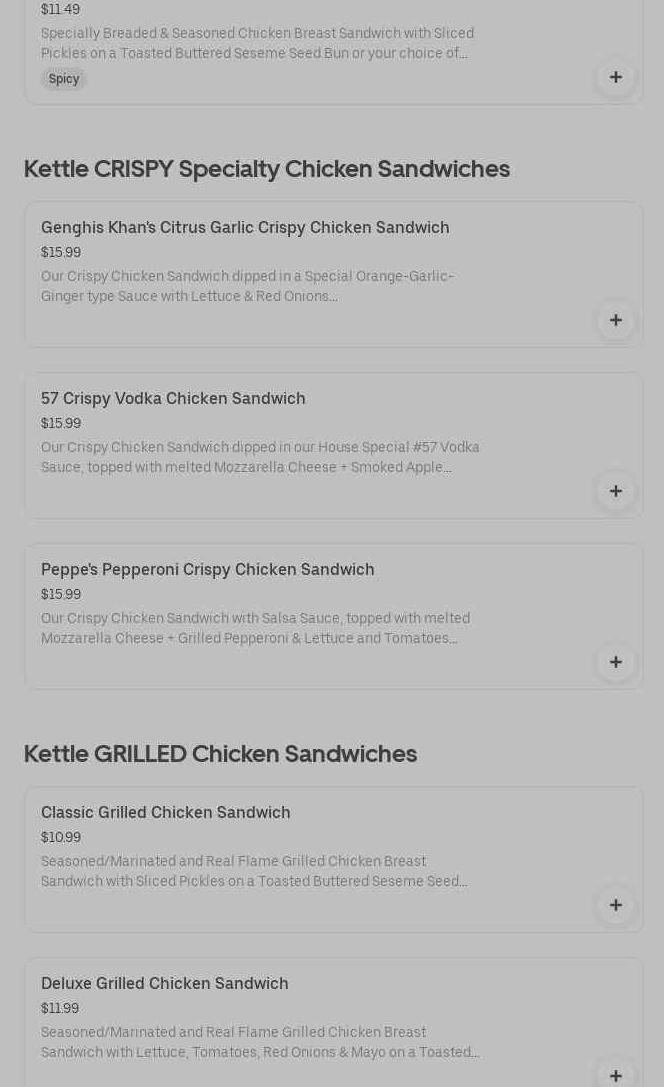Open Deluxe Grilled Chicken Sandwich title

[165, 983]
